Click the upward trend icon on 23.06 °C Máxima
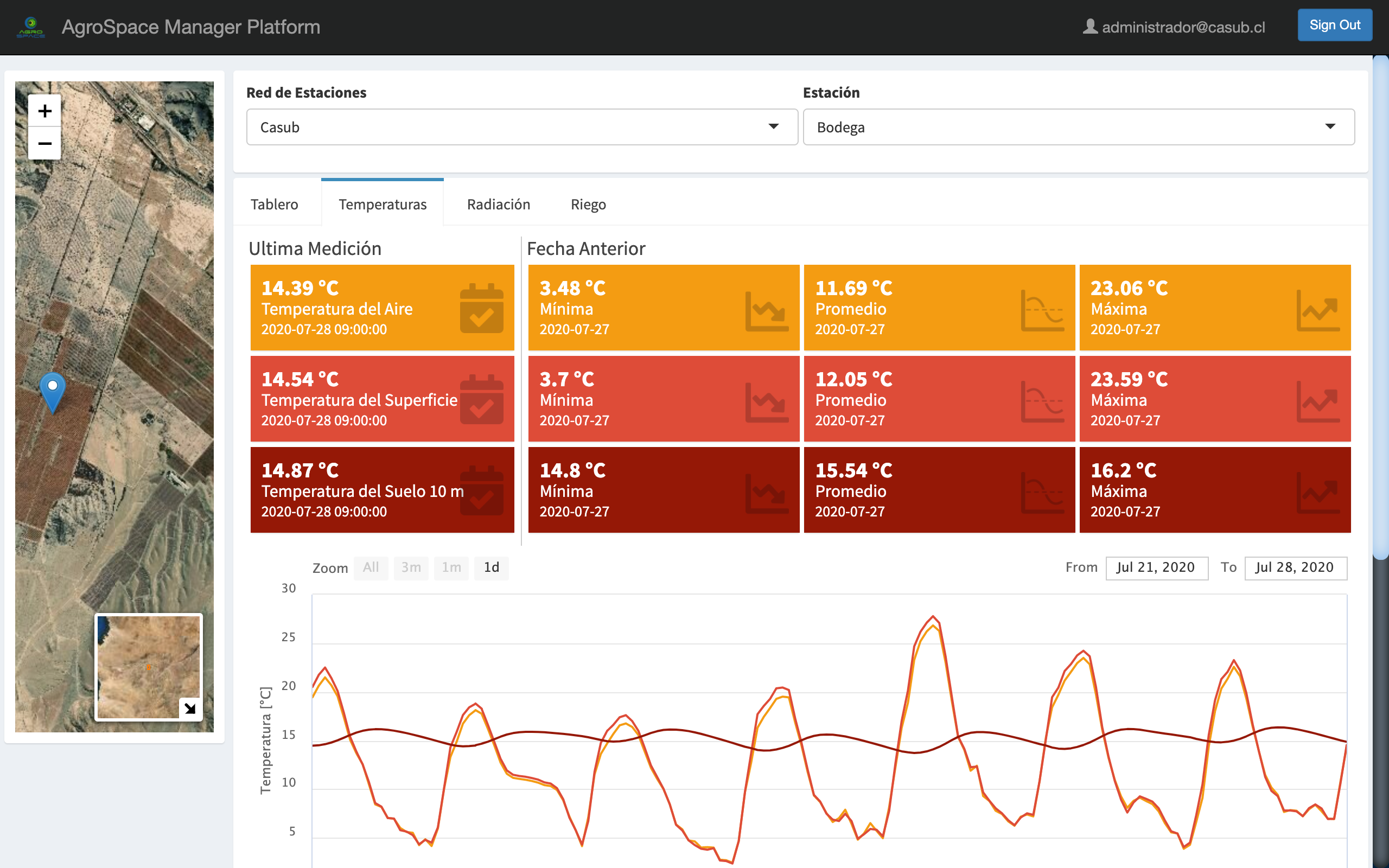This screenshot has height=868, width=1389. 1317,311
